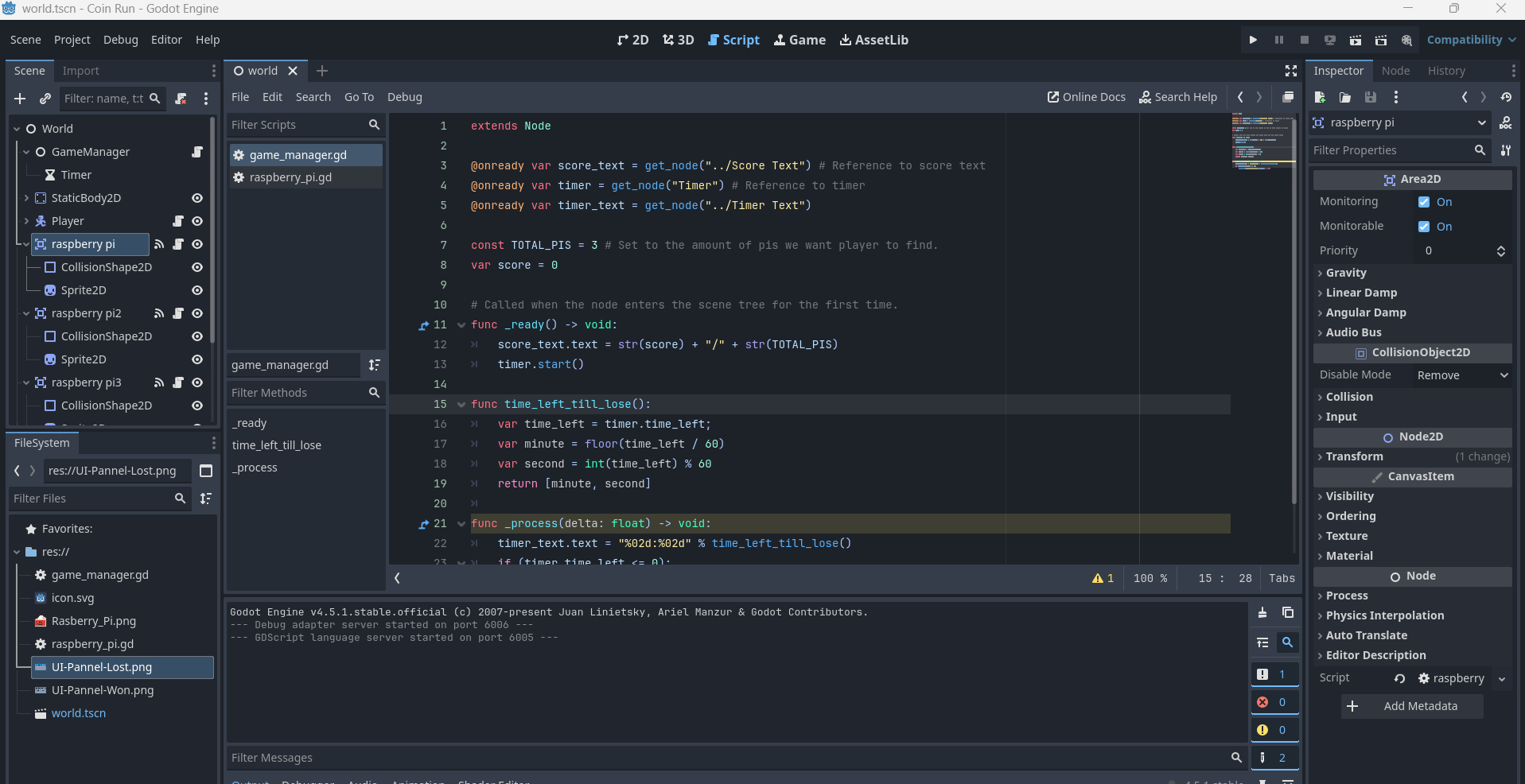Collapse GameManager node in tree
Viewport: 1525px width, 784px height.
(x=26, y=152)
